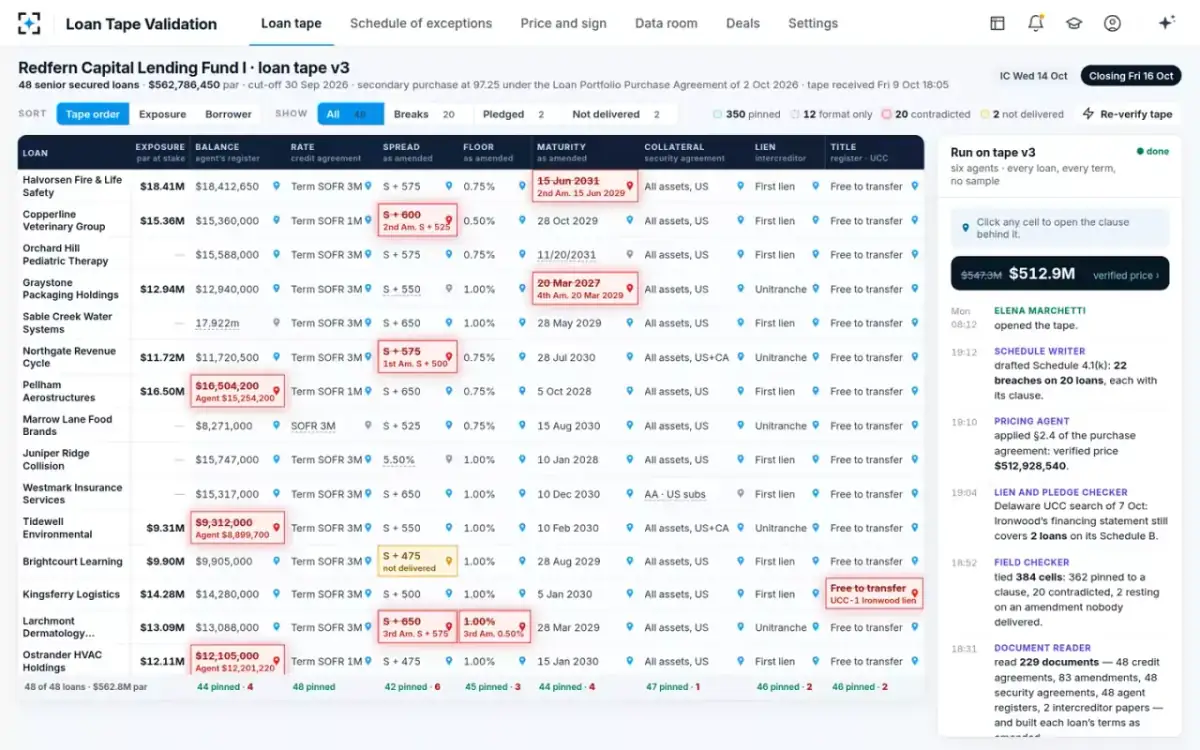Click the Closing Fri 16 Oct pill
1200x750 pixels.
pos(1131,76)
